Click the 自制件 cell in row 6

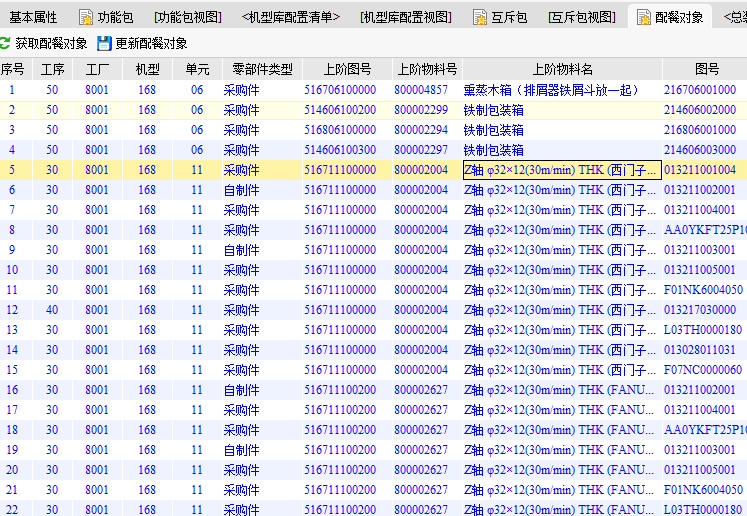[242, 190]
